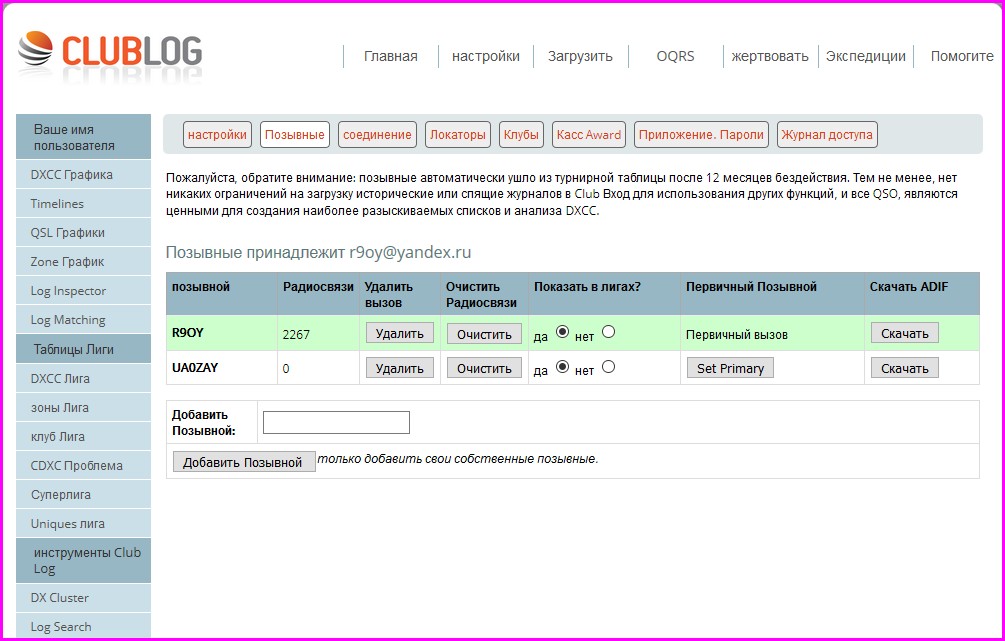1005x641 pixels.
Task: Download ADIF for R9OY with Скачать
Action: click(x=905, y=333)
